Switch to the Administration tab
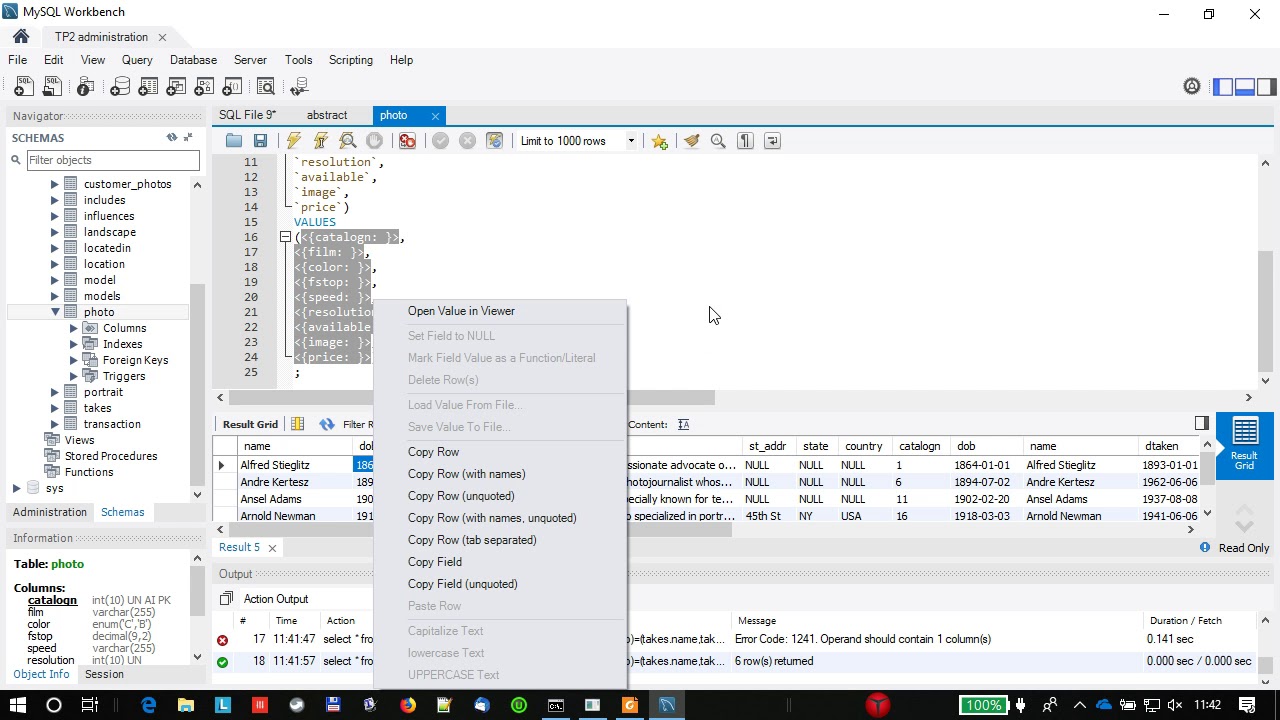Screen dimensions: 1280x720 pyautogui.click(x=50, y=512)
